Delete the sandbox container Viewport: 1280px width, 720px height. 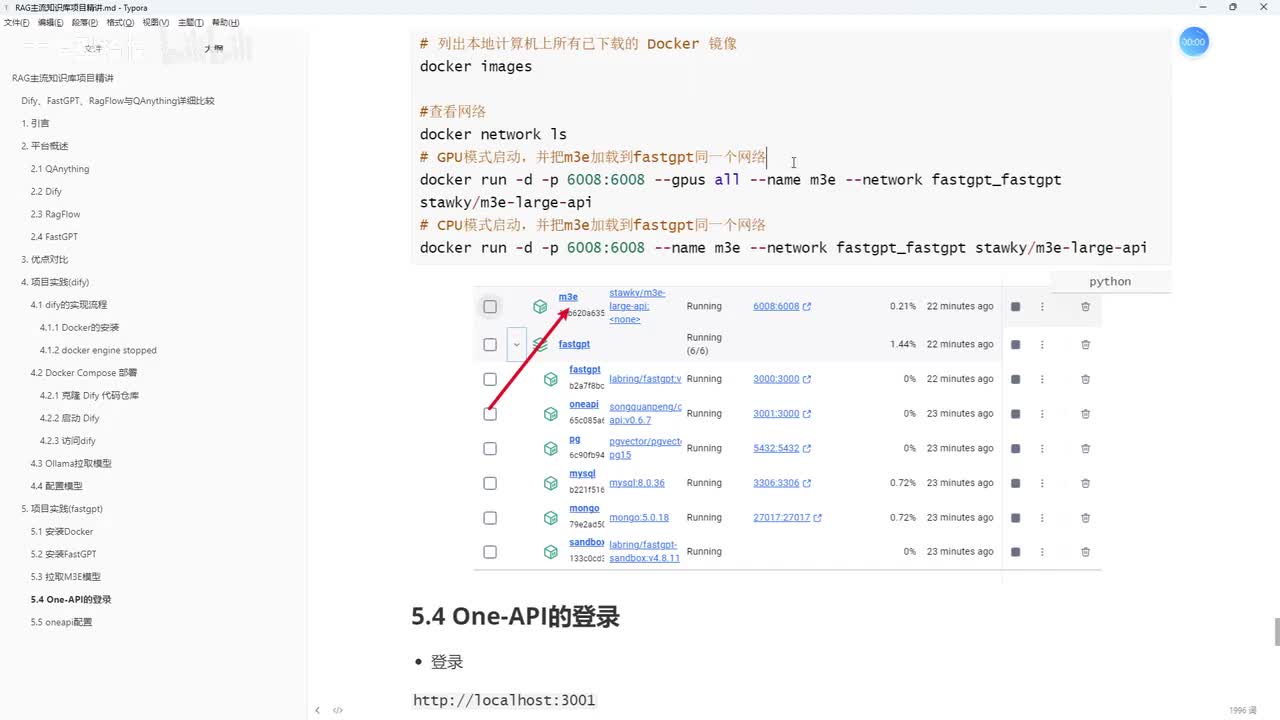pos(1085,552)
